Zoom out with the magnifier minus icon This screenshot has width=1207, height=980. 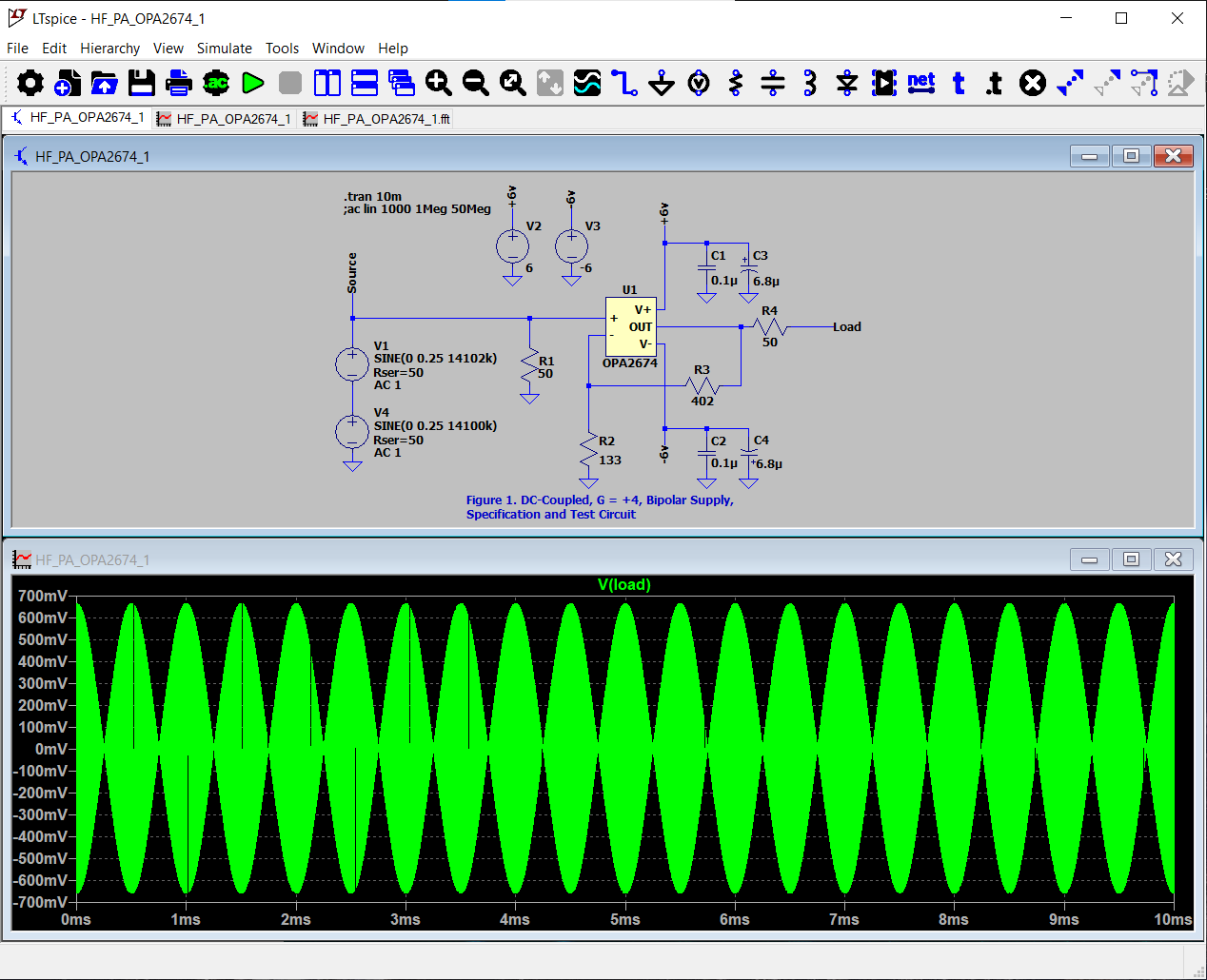coord(476,84)
